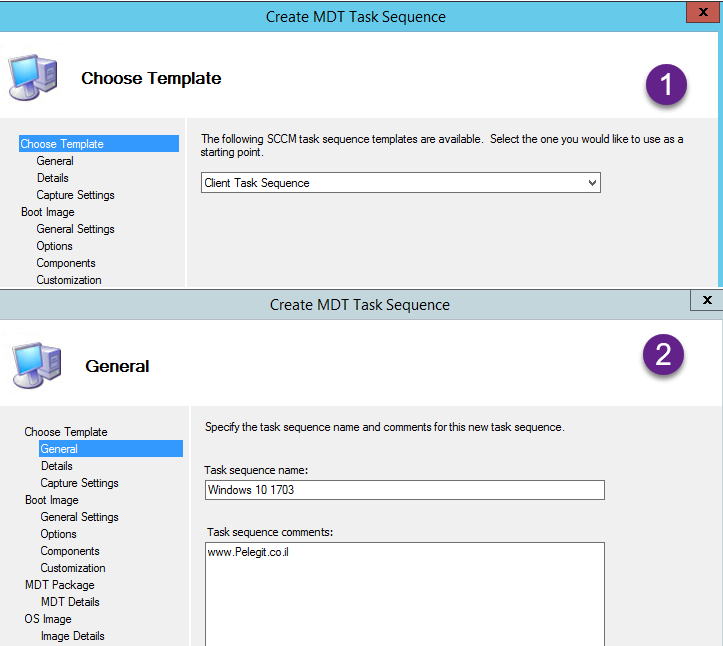Click the top window title bar text
723x646 pixels.
[x=356, y=17]
